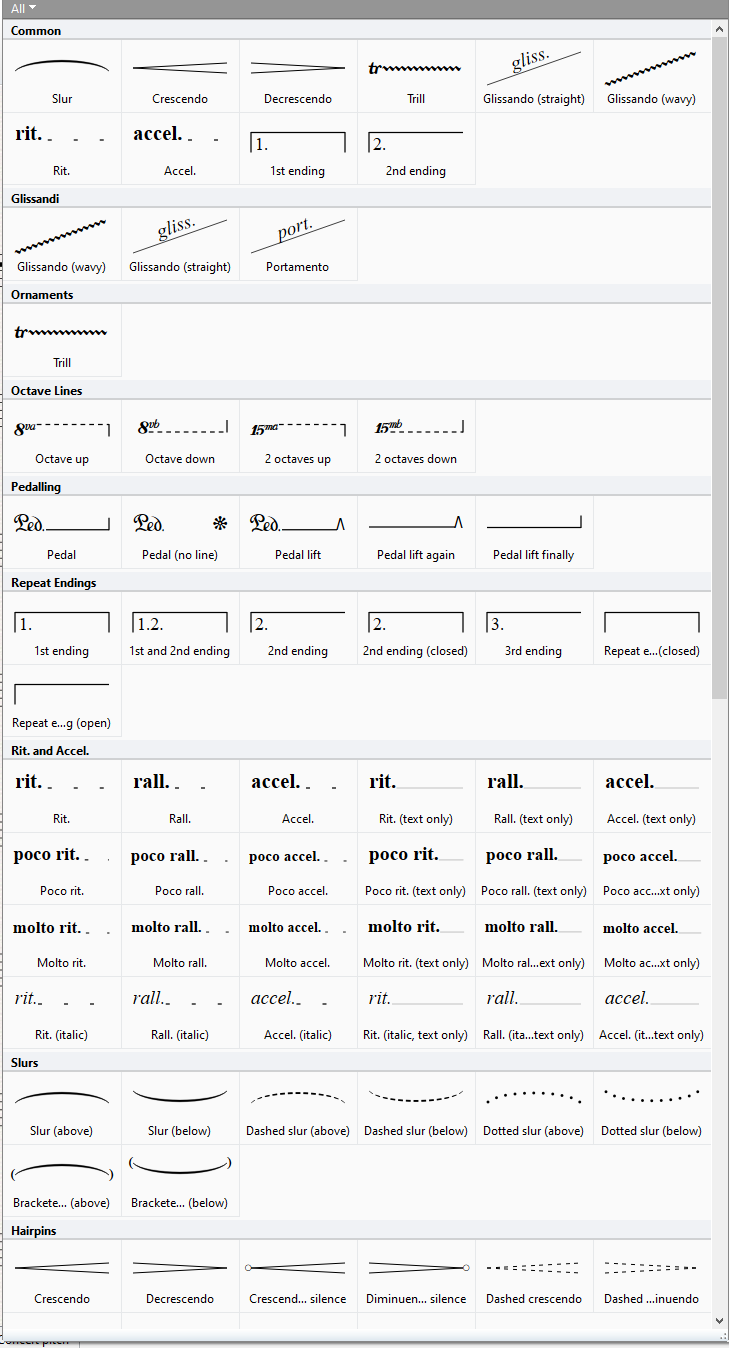Screen dimensions: 736x1348
Task: Choose the Poco rit. line
Action: click(62, 868)
